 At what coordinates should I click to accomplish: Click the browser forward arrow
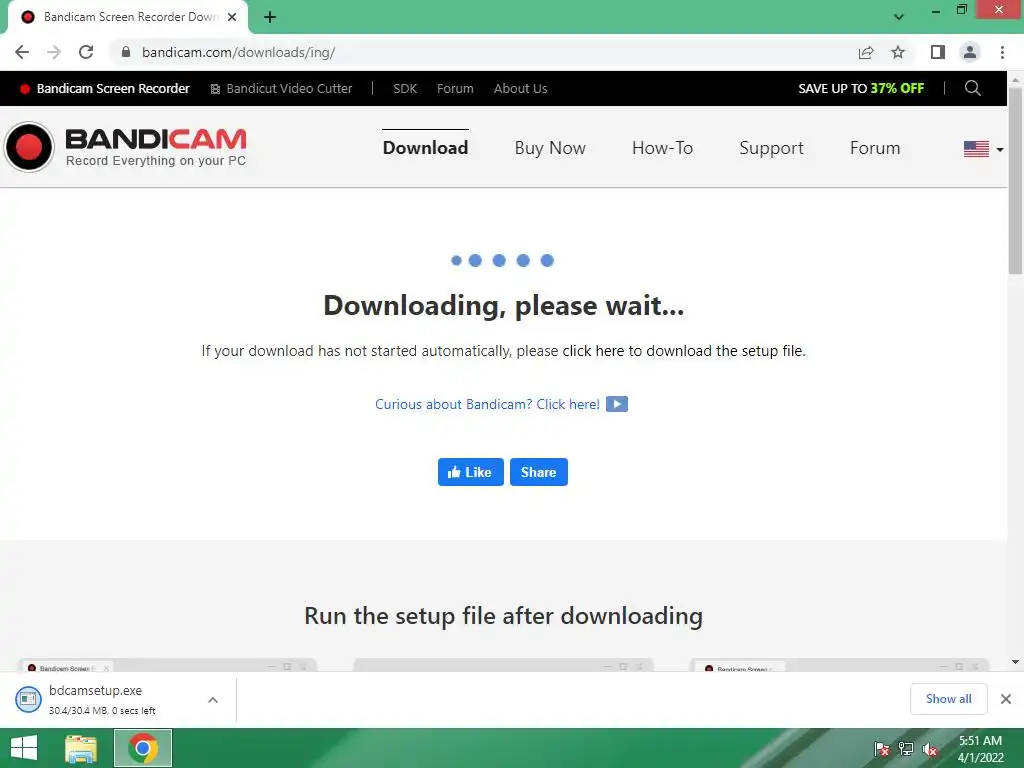click(54, 52)
